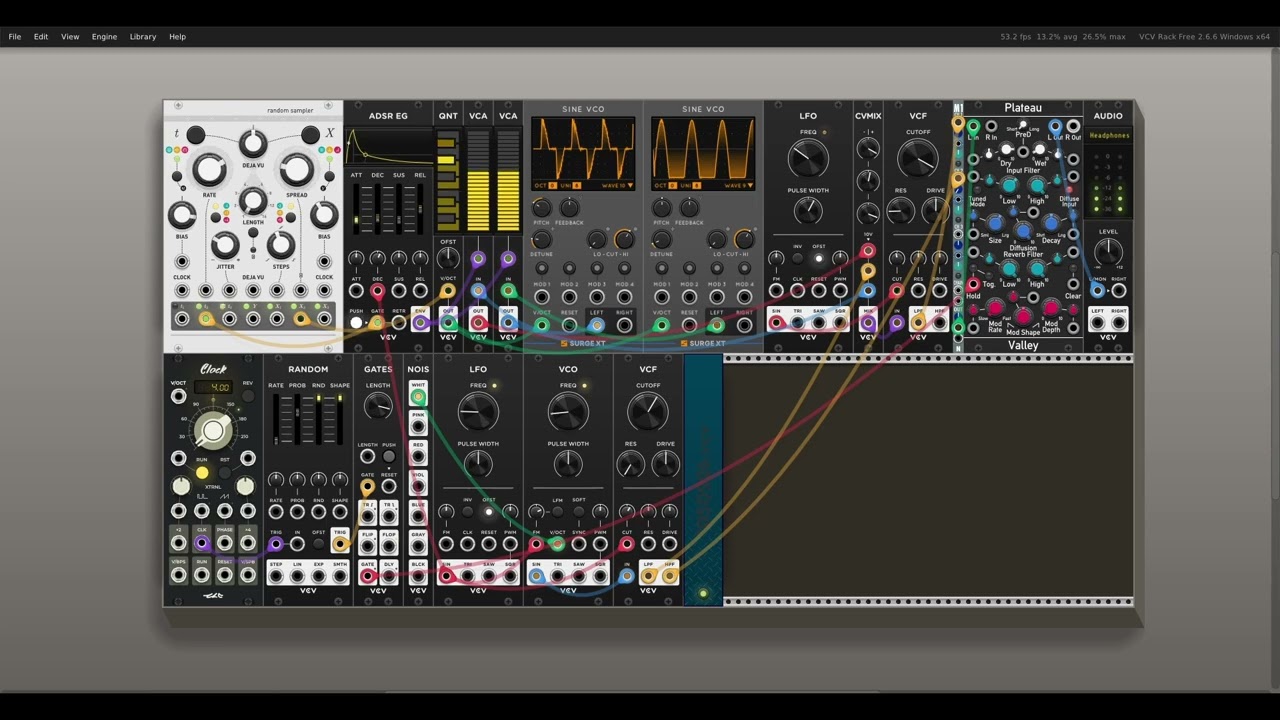This screenshot has width=1280, height=720.
Task: Toggle the Clock RST button
Action: point(225,472)
